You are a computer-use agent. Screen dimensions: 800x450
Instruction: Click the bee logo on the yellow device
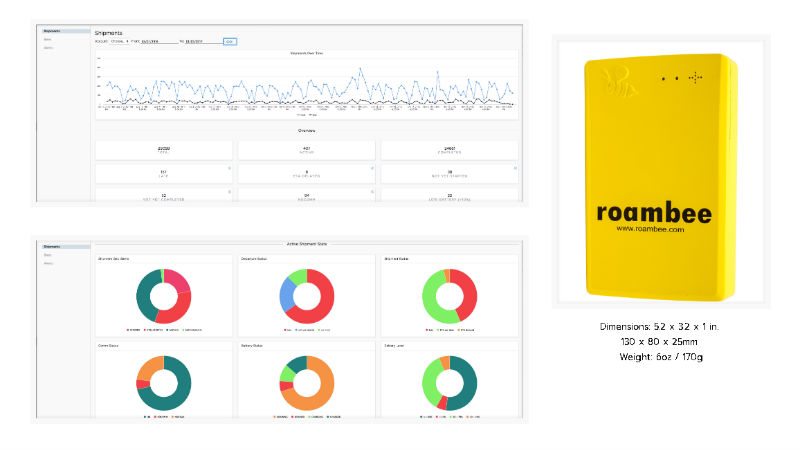(618, 83)
